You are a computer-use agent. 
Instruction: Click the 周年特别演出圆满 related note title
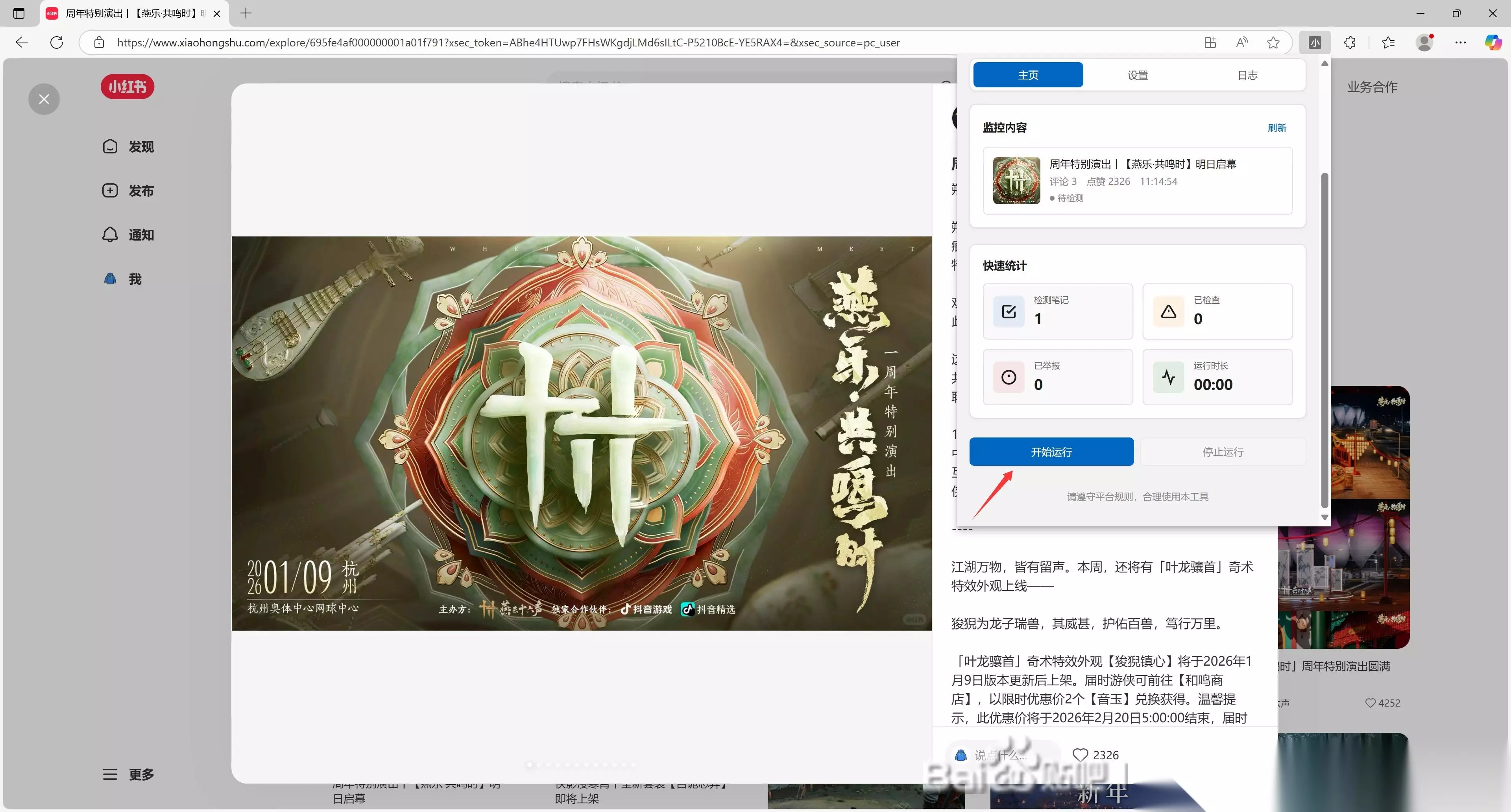[x=1334, y=666]
